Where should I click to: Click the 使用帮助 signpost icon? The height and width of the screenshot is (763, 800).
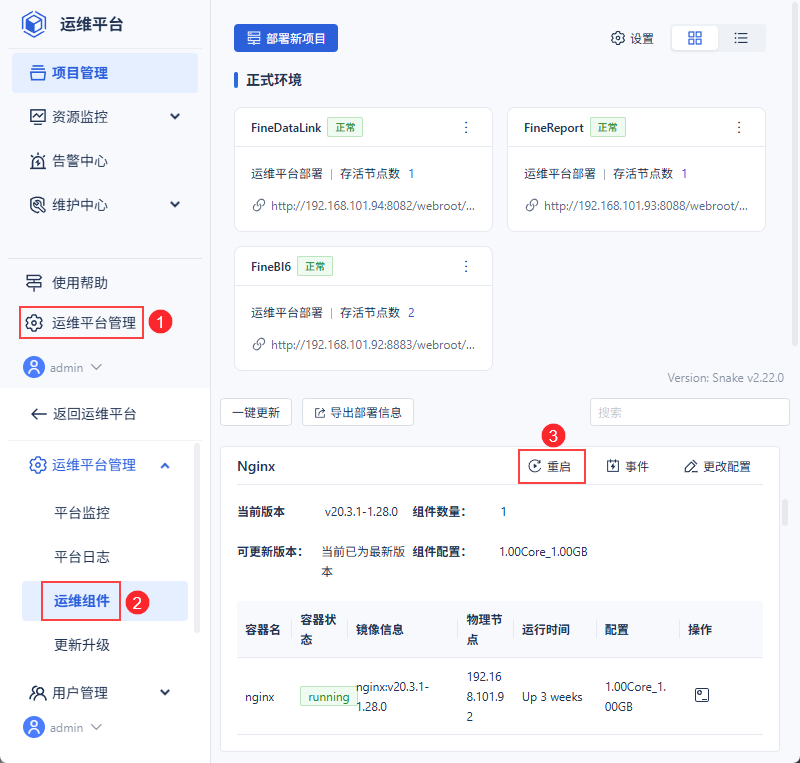pos(34,283)
